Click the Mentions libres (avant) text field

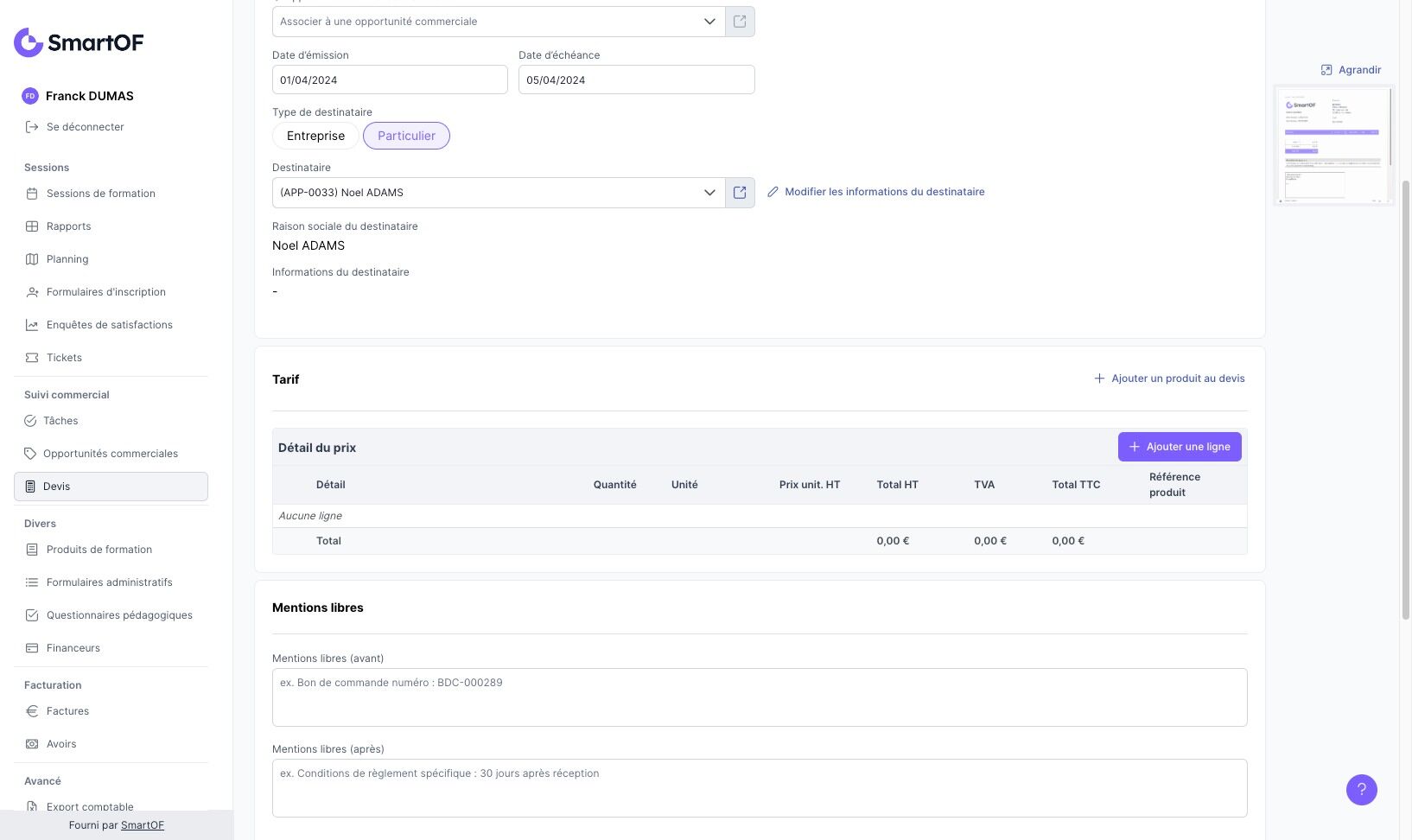(760, 697)
